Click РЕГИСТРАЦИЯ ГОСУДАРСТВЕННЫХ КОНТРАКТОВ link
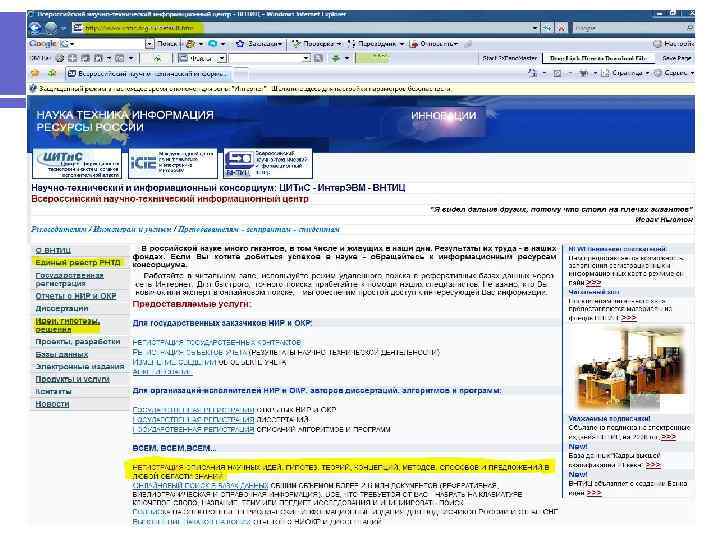Screen dimensions: 720x540 [217, 343]
